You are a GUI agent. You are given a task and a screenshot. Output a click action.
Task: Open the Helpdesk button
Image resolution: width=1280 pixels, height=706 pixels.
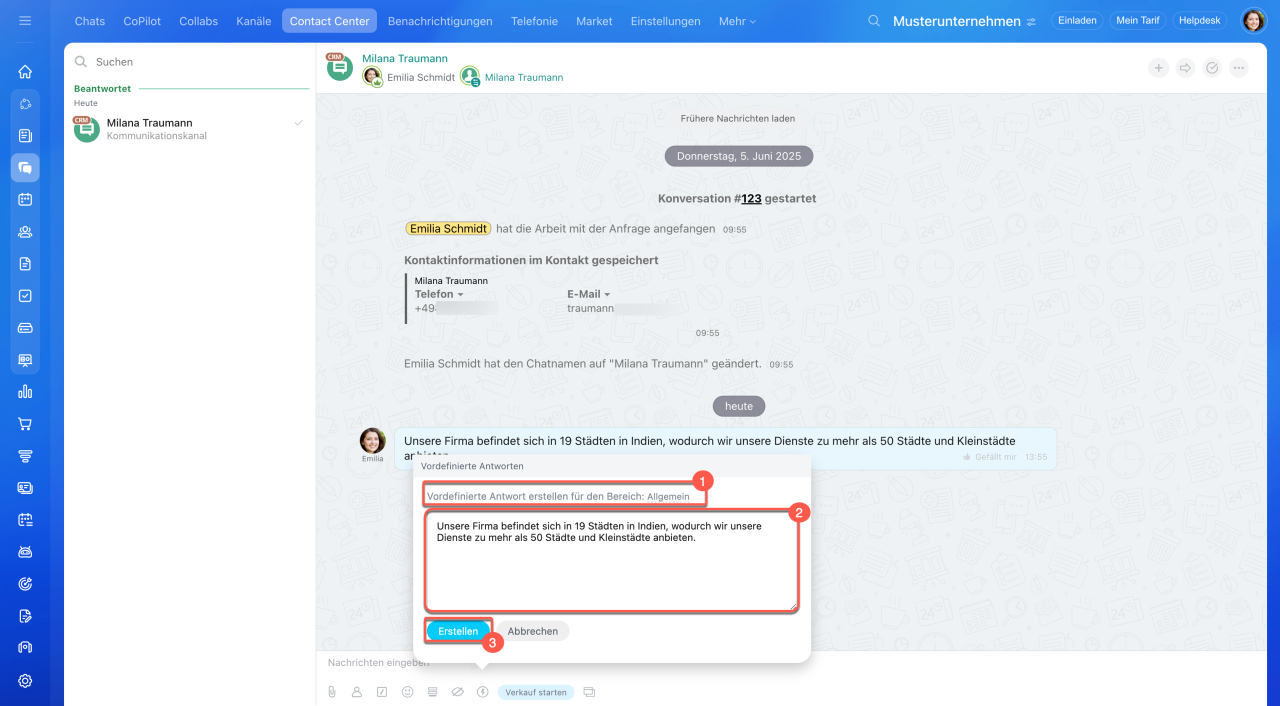click(x=1199, y=21)
